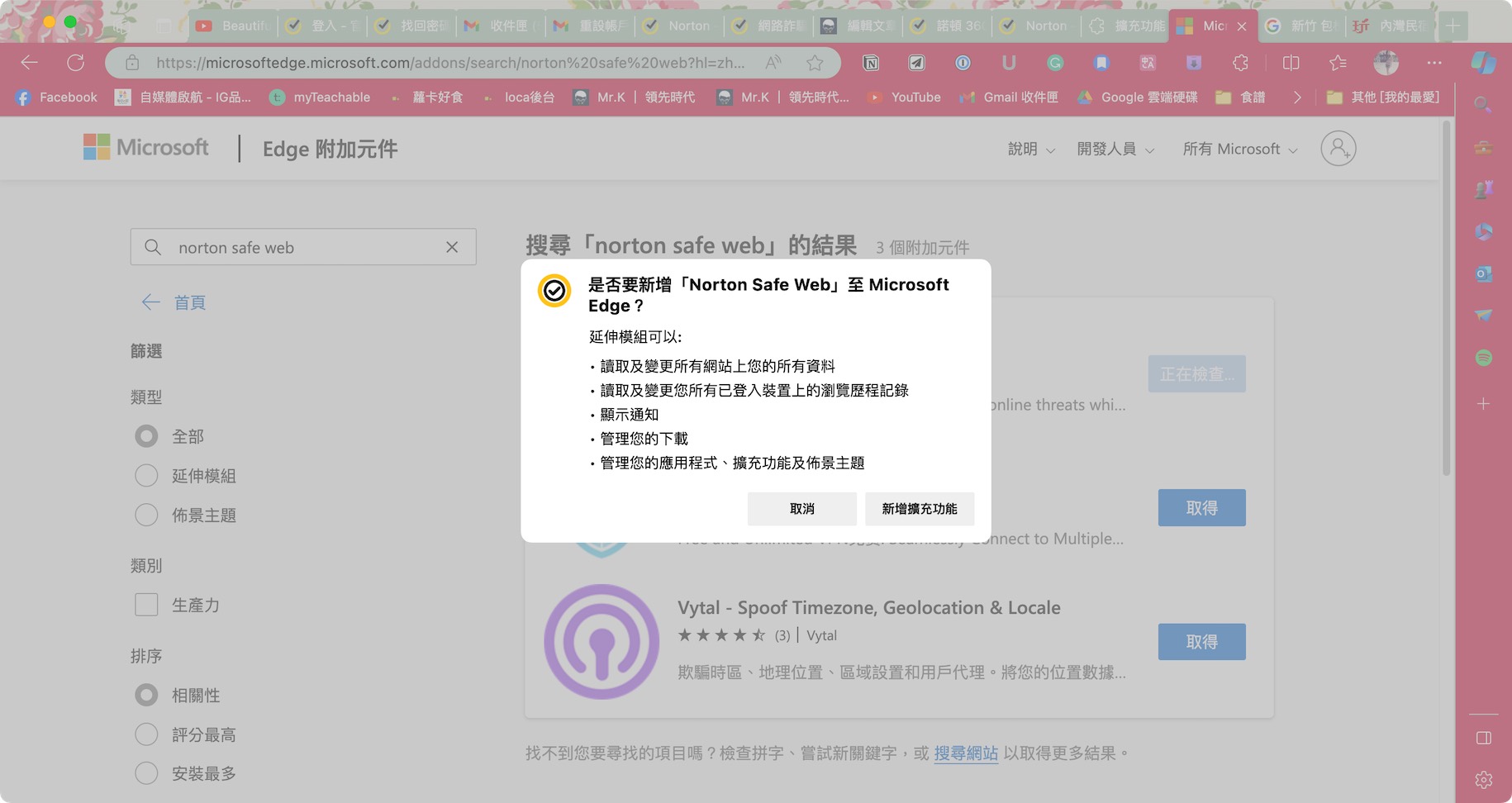Screen dimensions: 1512x803
Task: Switch to the 找回密碼 tab
Action: coord(411,26)
